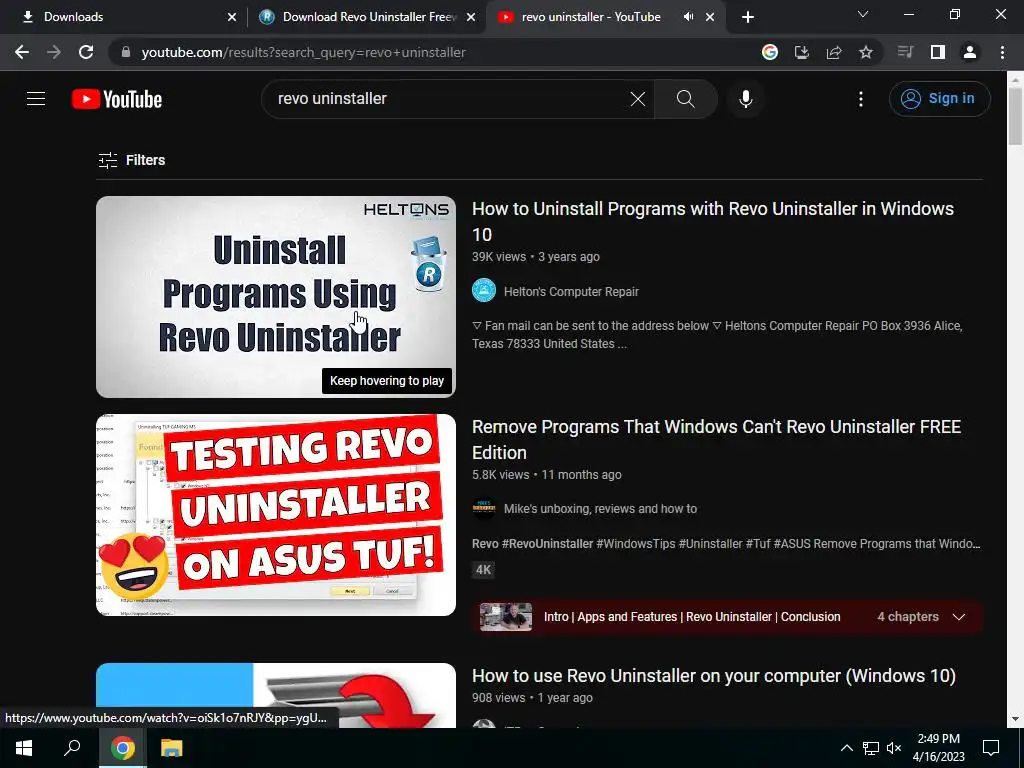The image size is (1024, 768).
Task: Reload the page
Action: tap(86, 52)
